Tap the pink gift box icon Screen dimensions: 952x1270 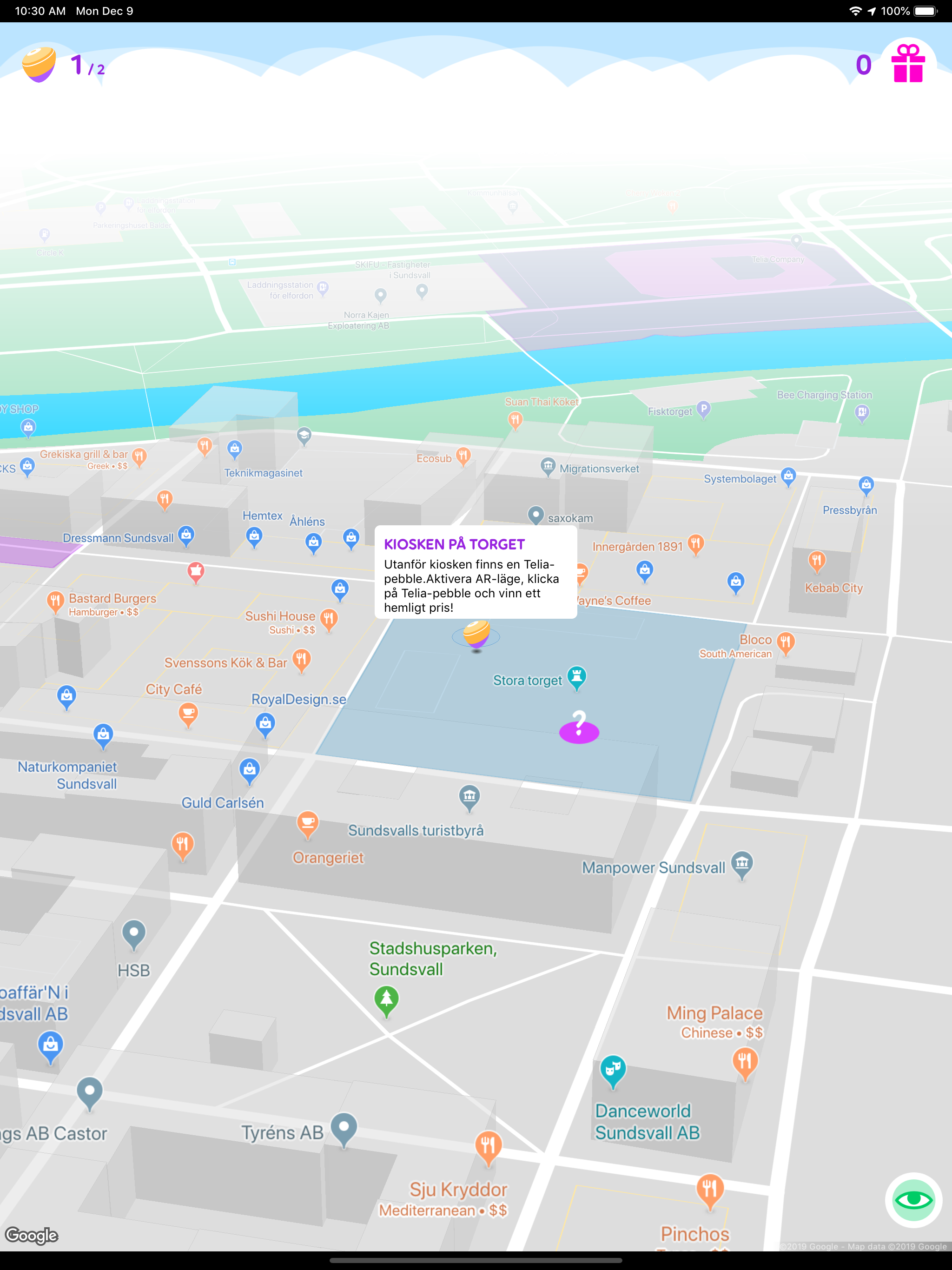tap(908, 64)
